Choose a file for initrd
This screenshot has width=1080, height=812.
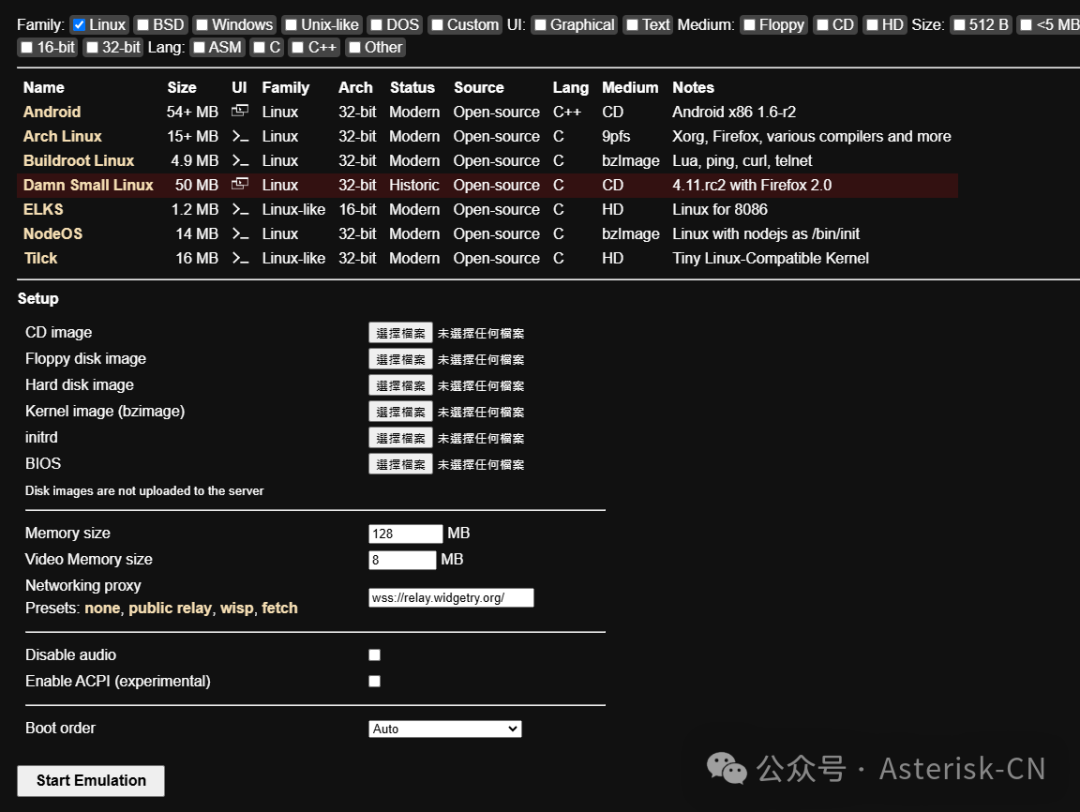(x=400, y=437)
